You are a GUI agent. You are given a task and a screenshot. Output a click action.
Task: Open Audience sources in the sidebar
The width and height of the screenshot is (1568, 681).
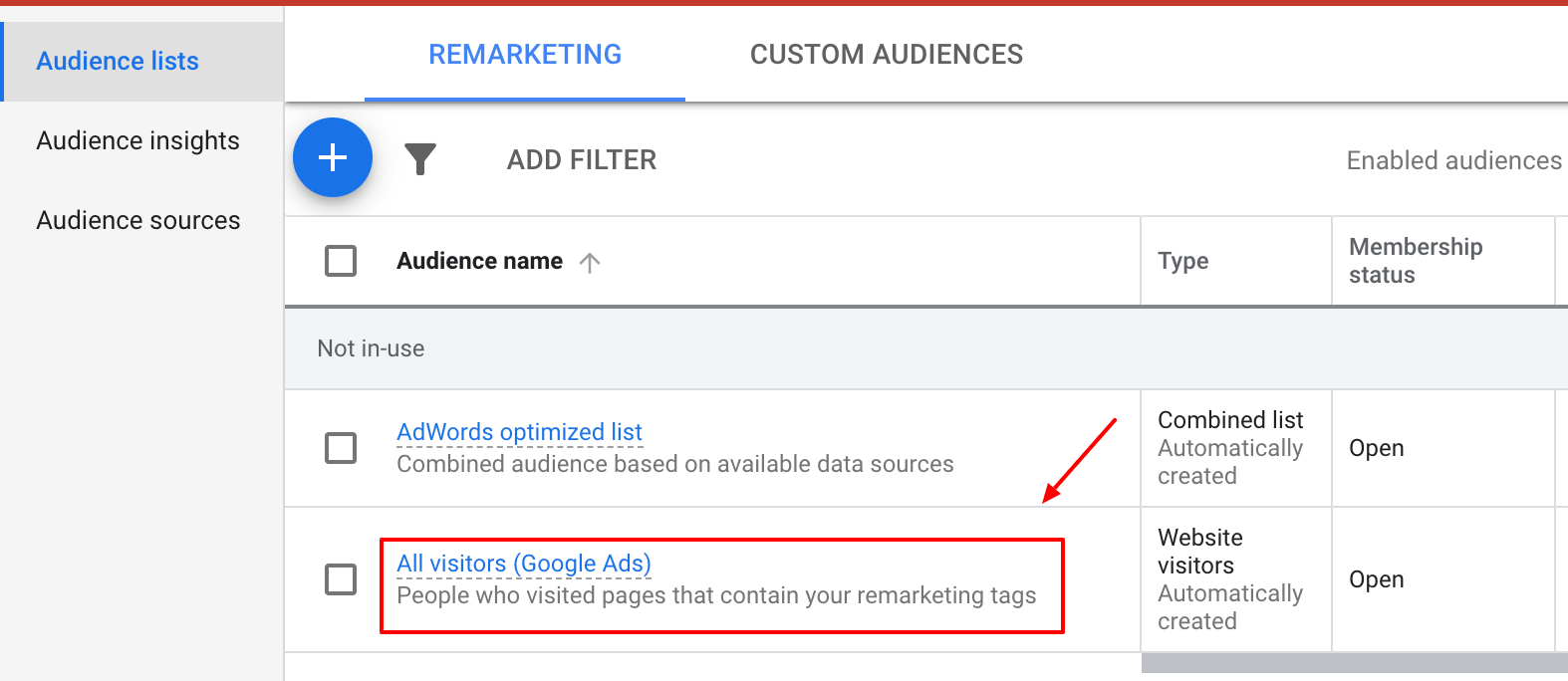138,221
